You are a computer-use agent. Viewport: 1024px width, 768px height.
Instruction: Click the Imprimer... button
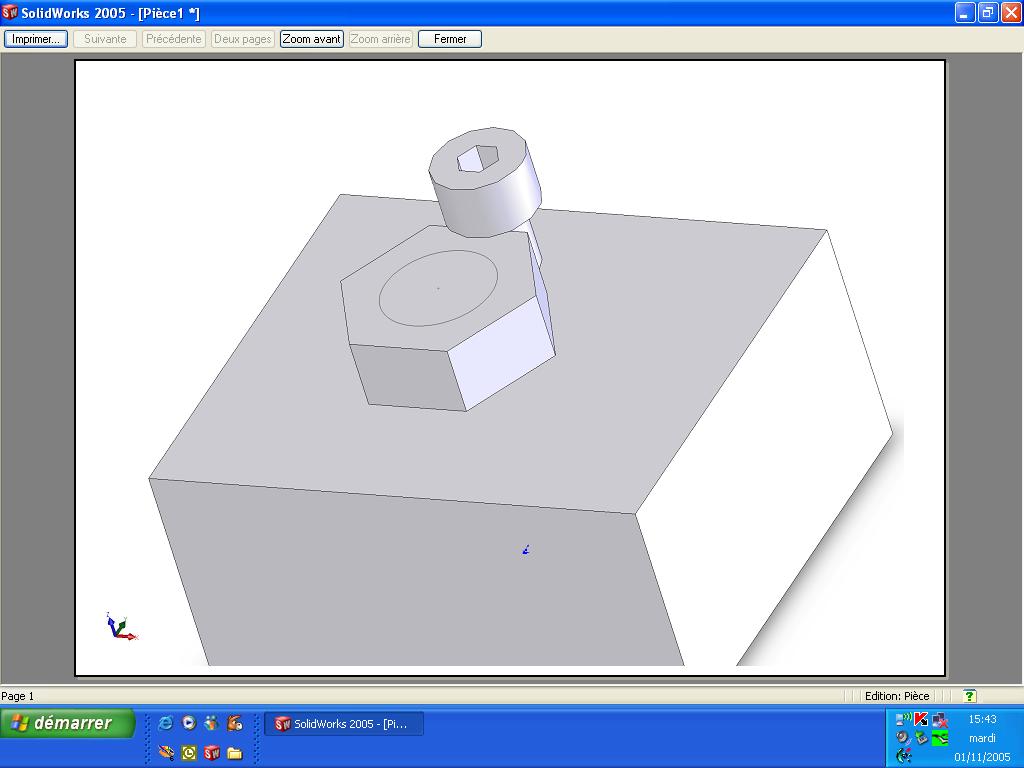36,39
